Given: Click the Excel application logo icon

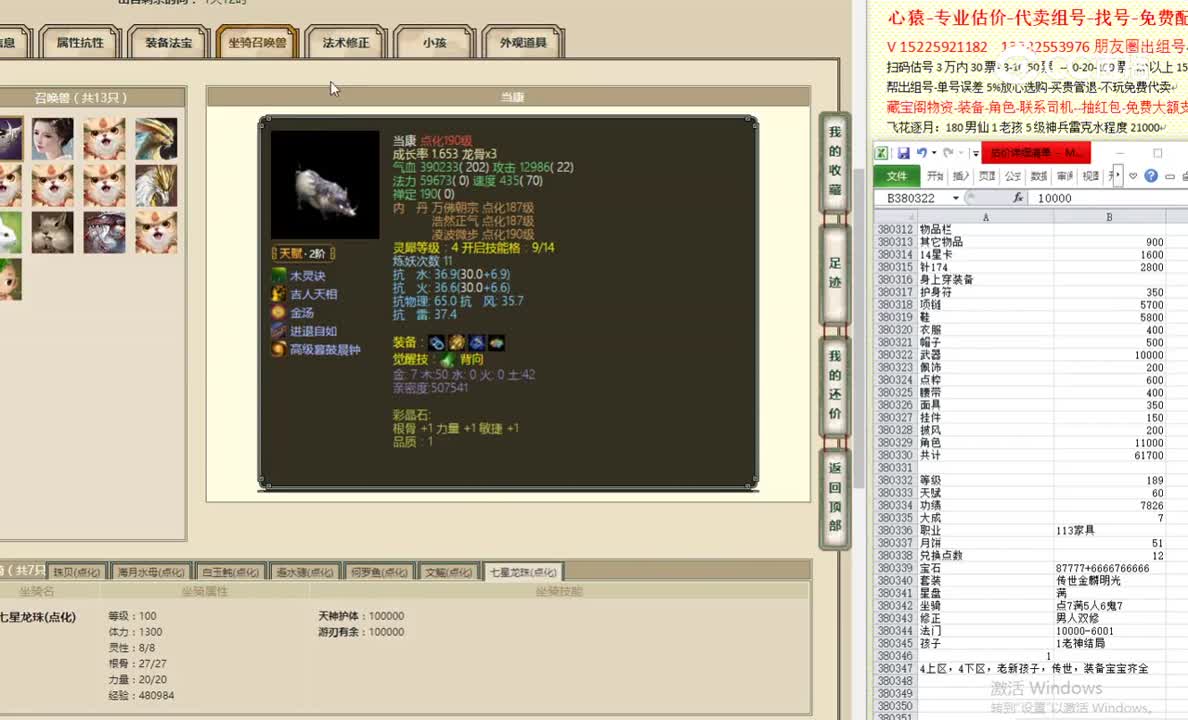Looking at the screenshot, I should click(x=882, y=153).
